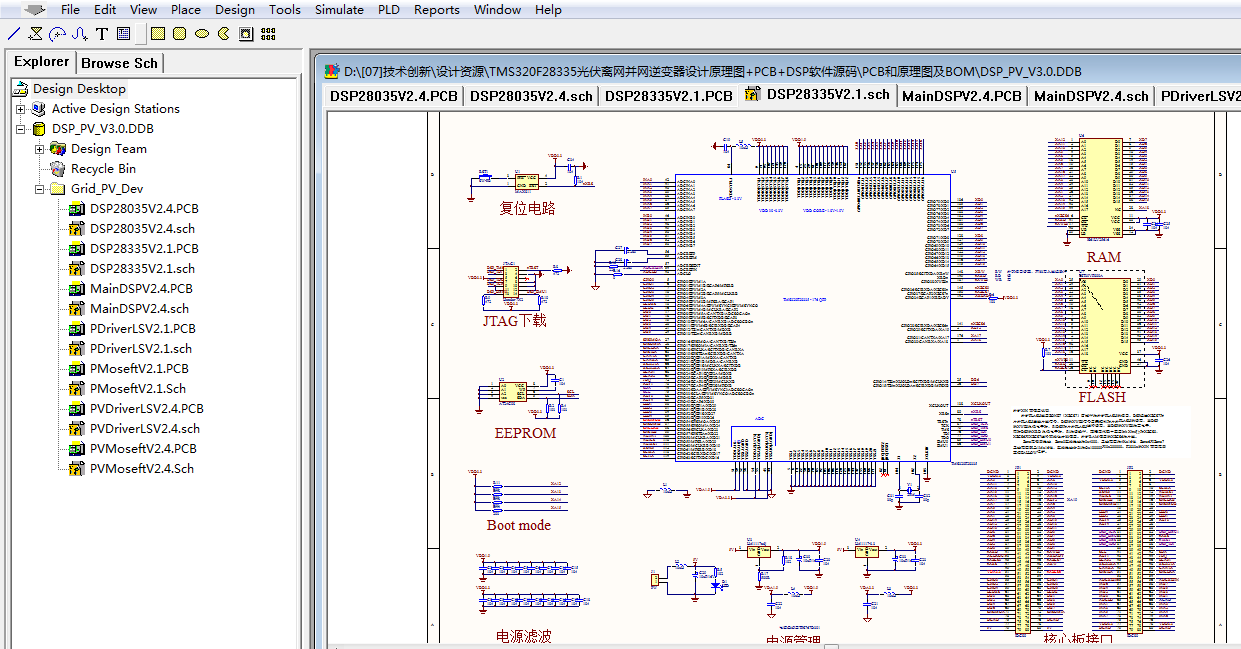Click the FLASH label on the schematic
1241x649 pixels.
coord(1102,397)
